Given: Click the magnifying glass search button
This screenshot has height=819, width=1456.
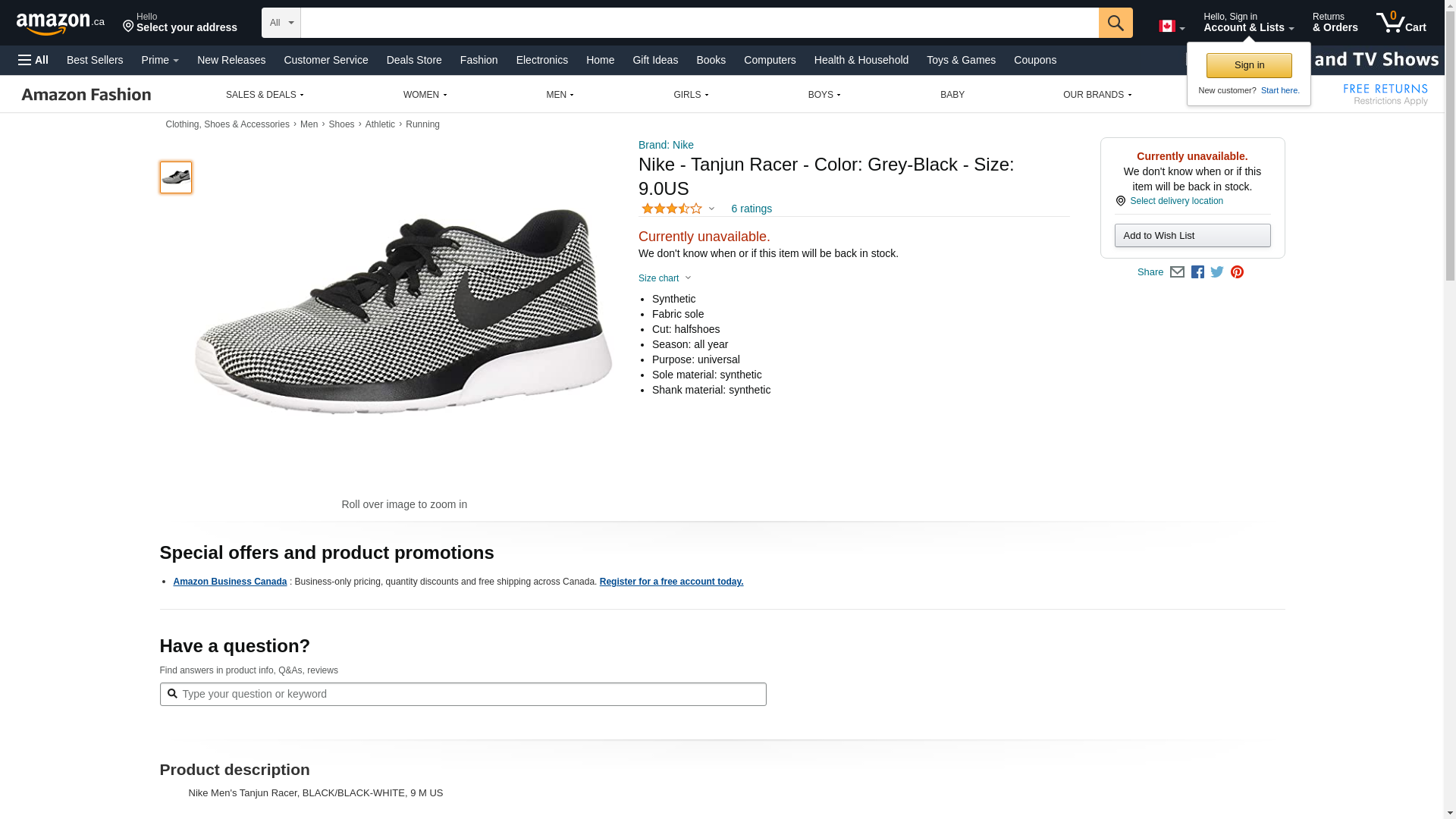Looking at the screenshot, I should pyautogui.click(x=1115, y=23).
